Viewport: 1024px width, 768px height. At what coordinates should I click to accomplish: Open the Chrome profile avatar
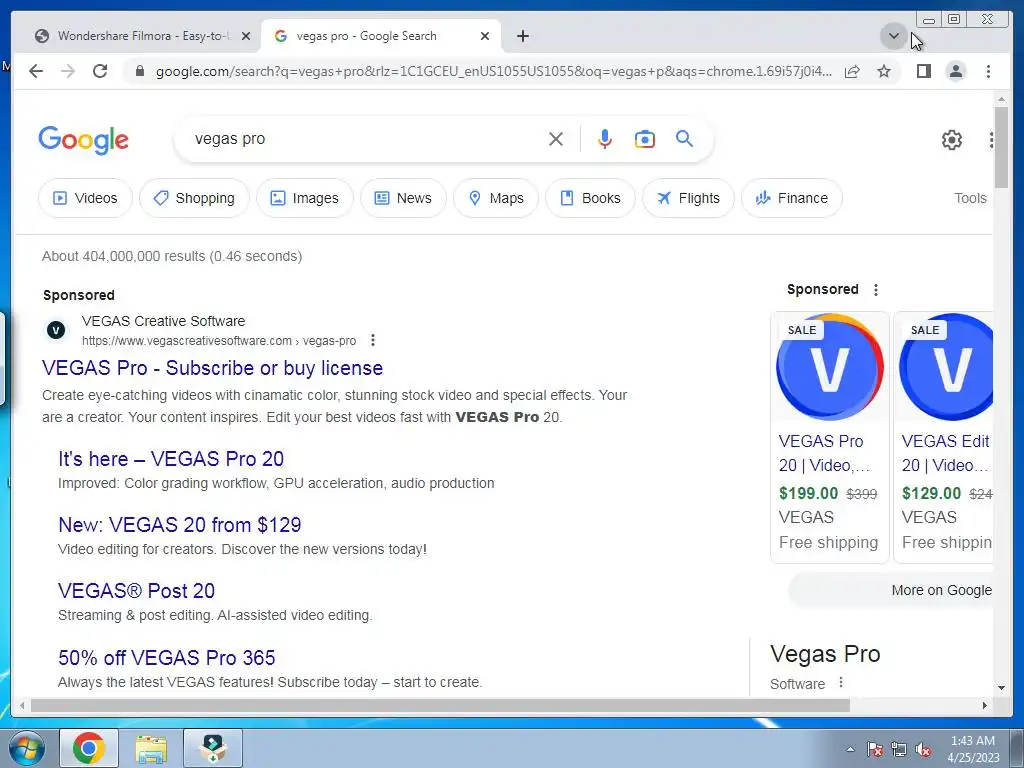pos(955,71)
